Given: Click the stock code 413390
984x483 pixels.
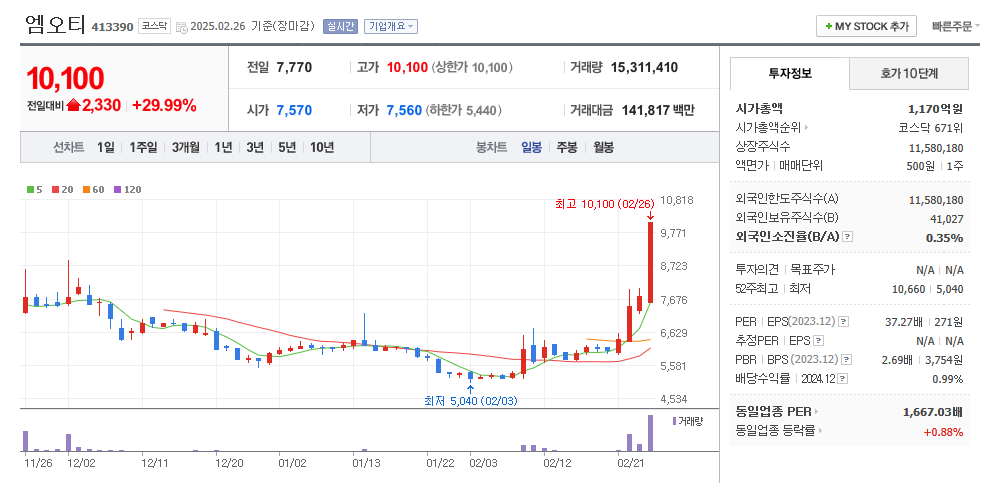Looking at the screenshot, I should coord(112,27).
